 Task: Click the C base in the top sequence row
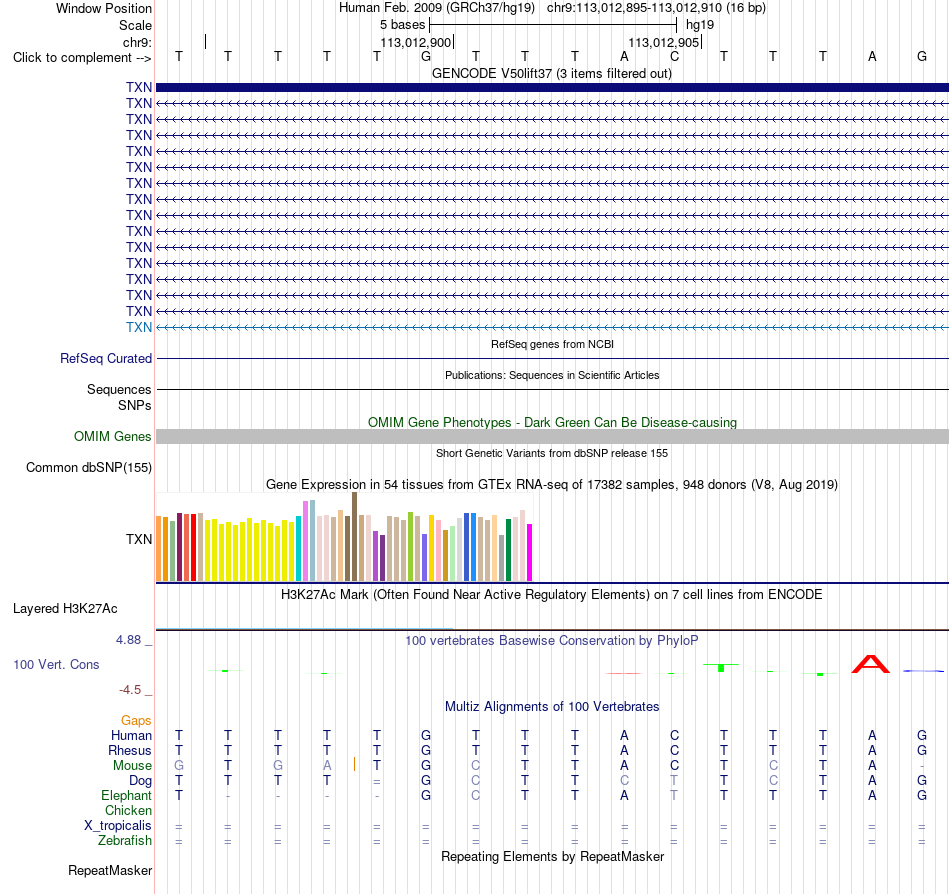click(x=674, y=56)
